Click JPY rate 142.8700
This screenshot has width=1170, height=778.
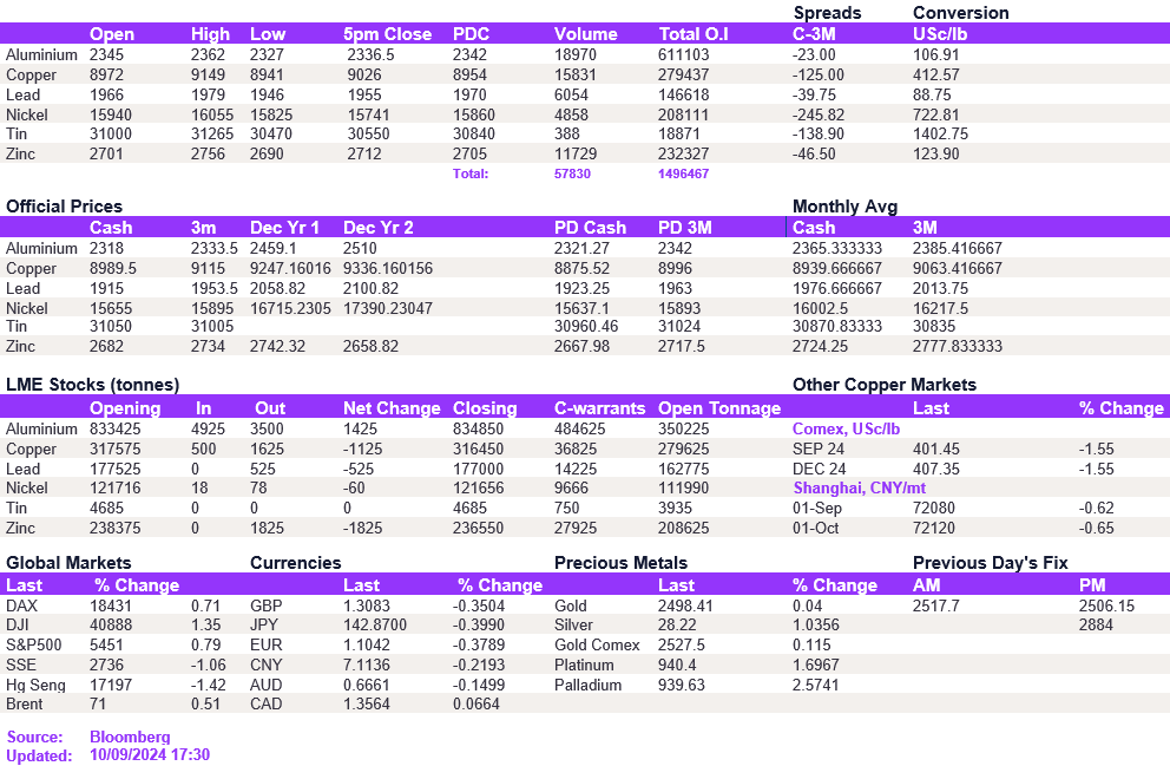(375, 625)
